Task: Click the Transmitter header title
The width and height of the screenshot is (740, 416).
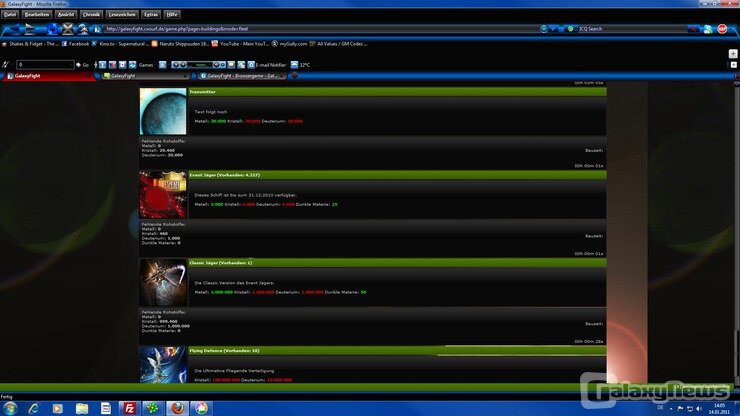Action: coord(202,92)
